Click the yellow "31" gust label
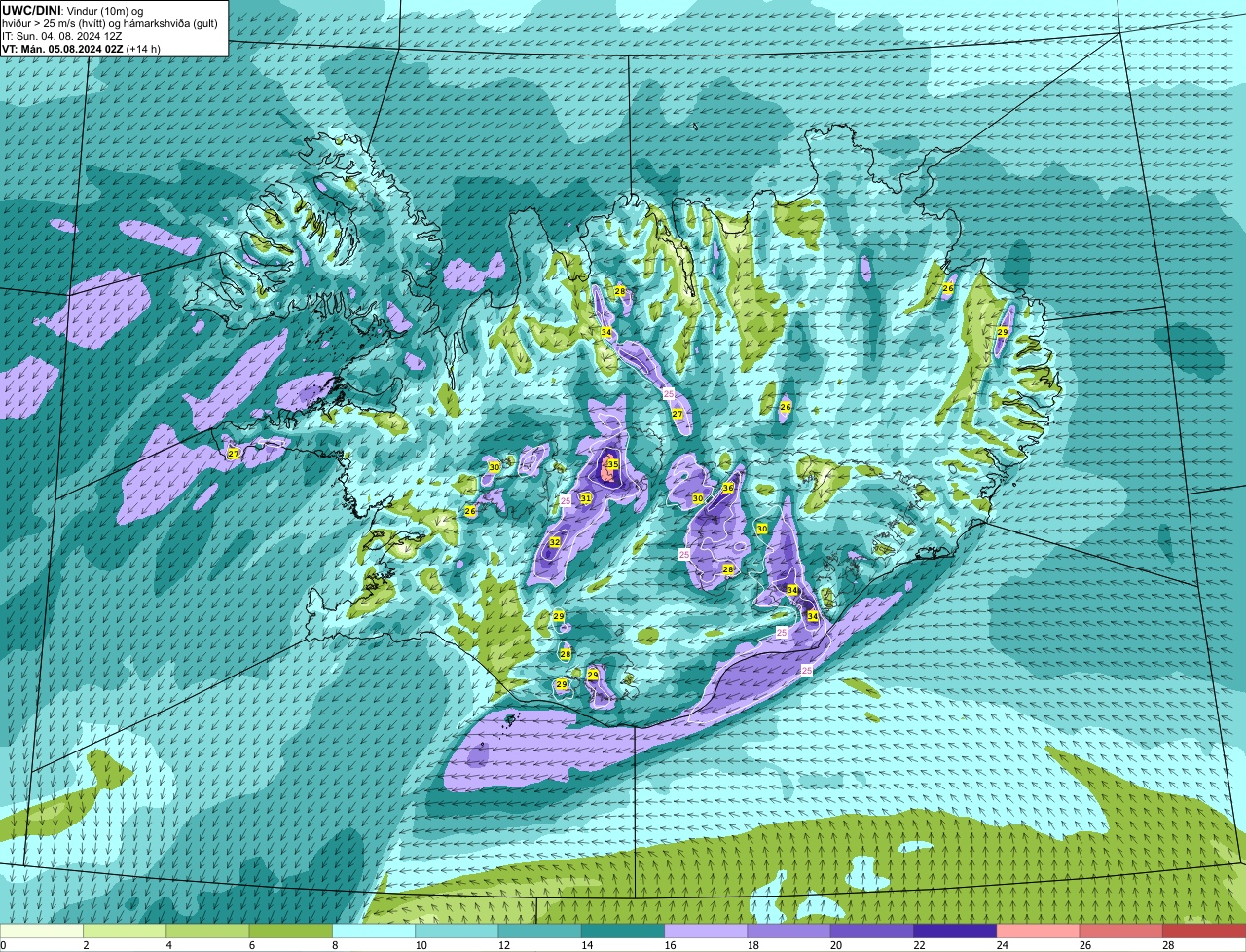 (x=586, y=498)
